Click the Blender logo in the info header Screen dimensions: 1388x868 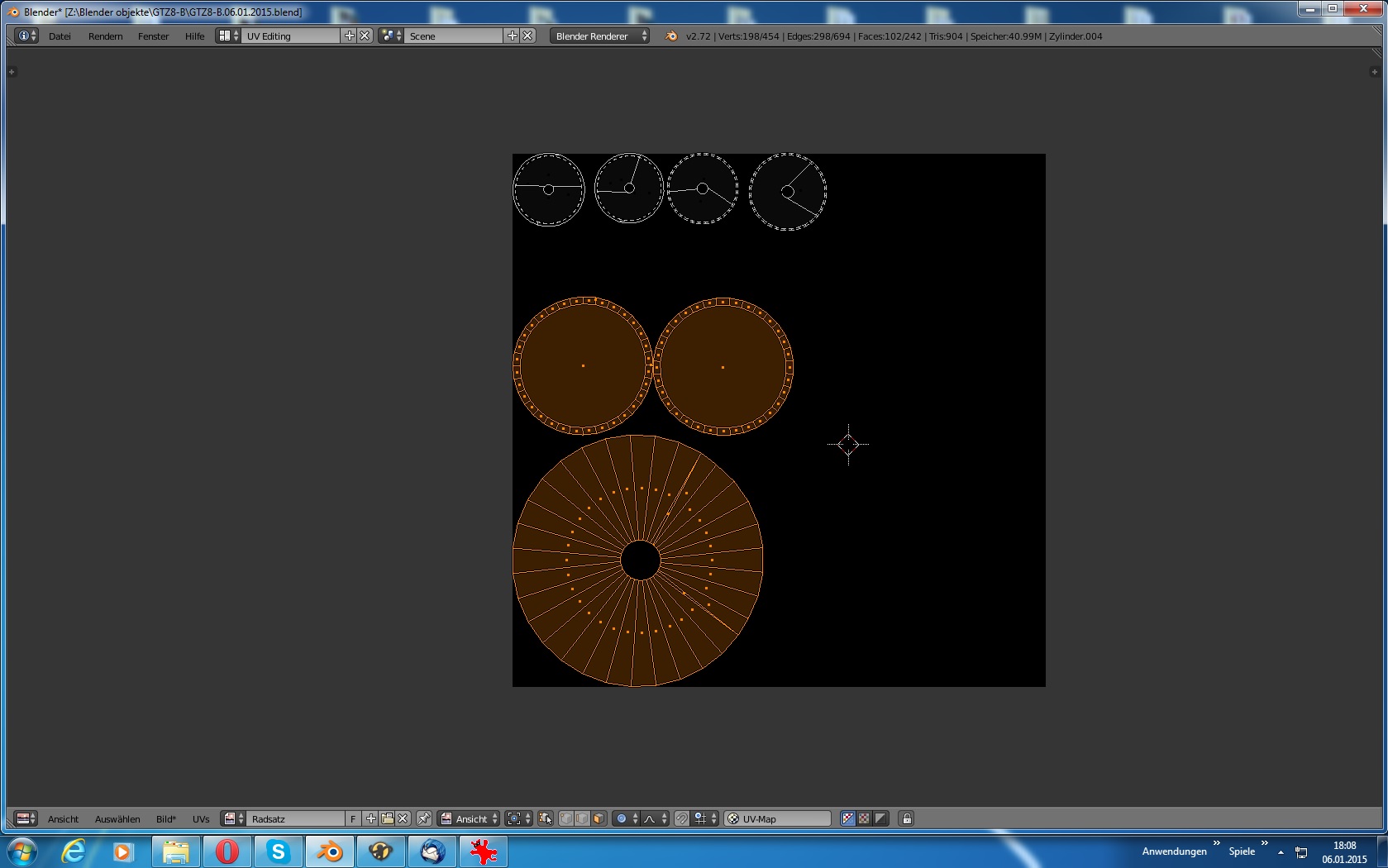[x=671, y=36]
